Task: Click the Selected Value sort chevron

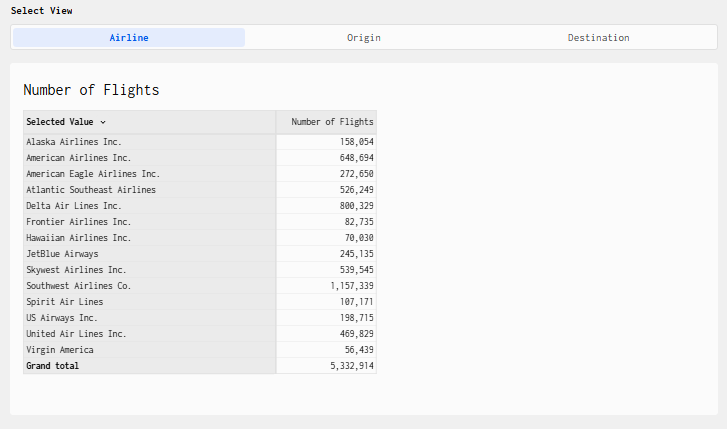Action: tap(103, 122)
